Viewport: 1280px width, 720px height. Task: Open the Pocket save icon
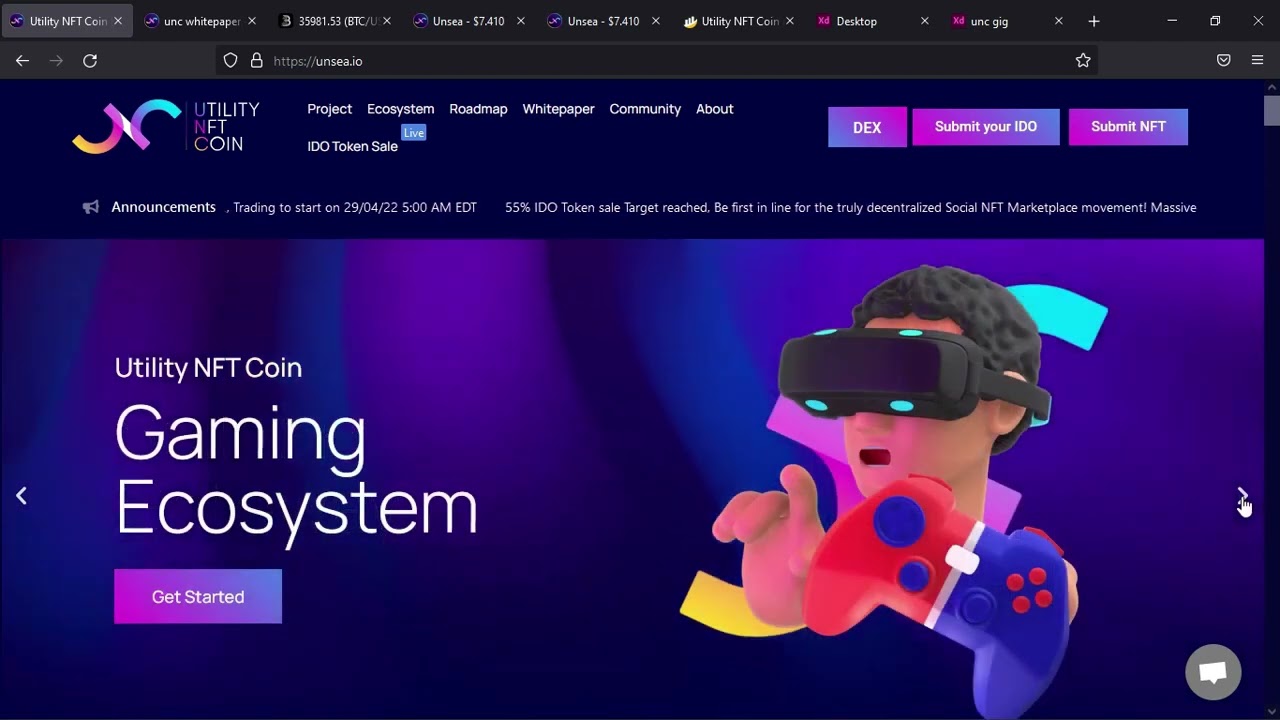[1223, 61]
